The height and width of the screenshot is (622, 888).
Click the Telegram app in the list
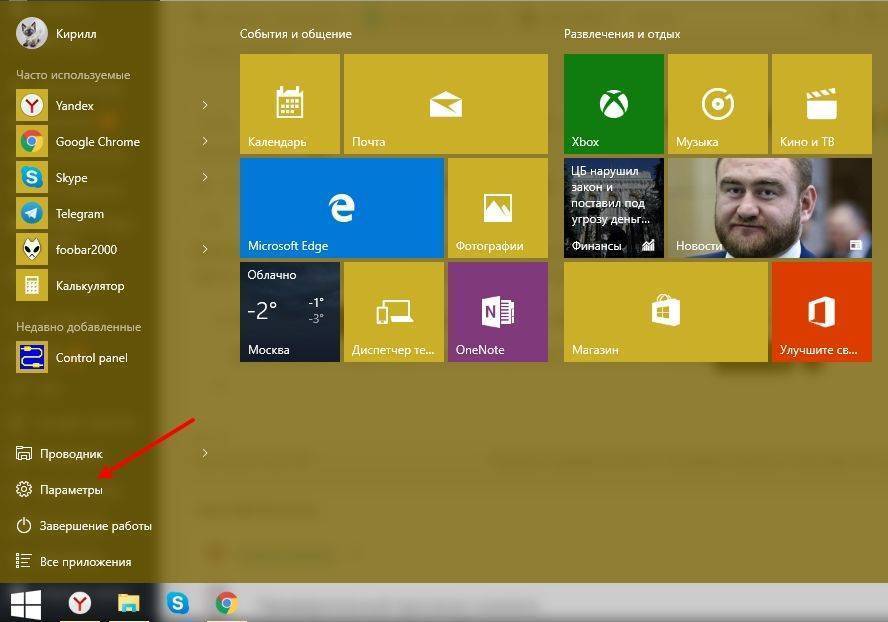point(79,214)
